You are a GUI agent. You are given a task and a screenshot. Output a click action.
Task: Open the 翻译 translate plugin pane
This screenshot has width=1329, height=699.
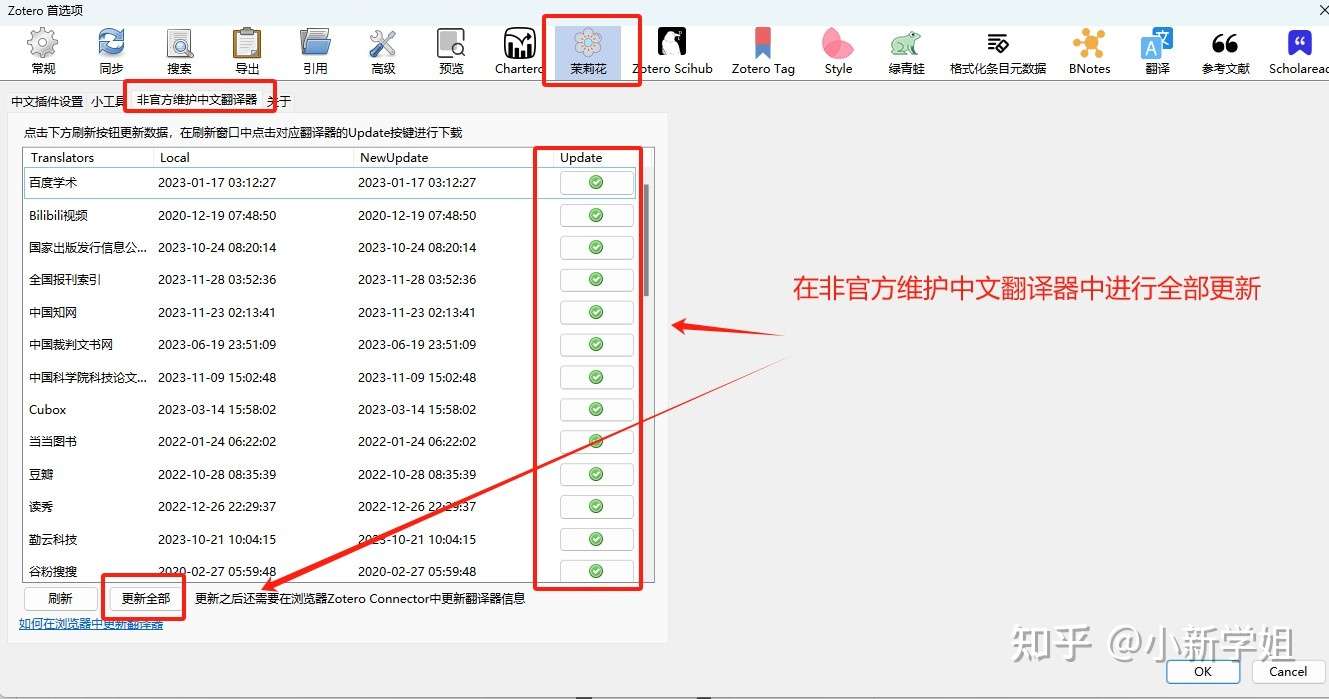[1157, 52]
